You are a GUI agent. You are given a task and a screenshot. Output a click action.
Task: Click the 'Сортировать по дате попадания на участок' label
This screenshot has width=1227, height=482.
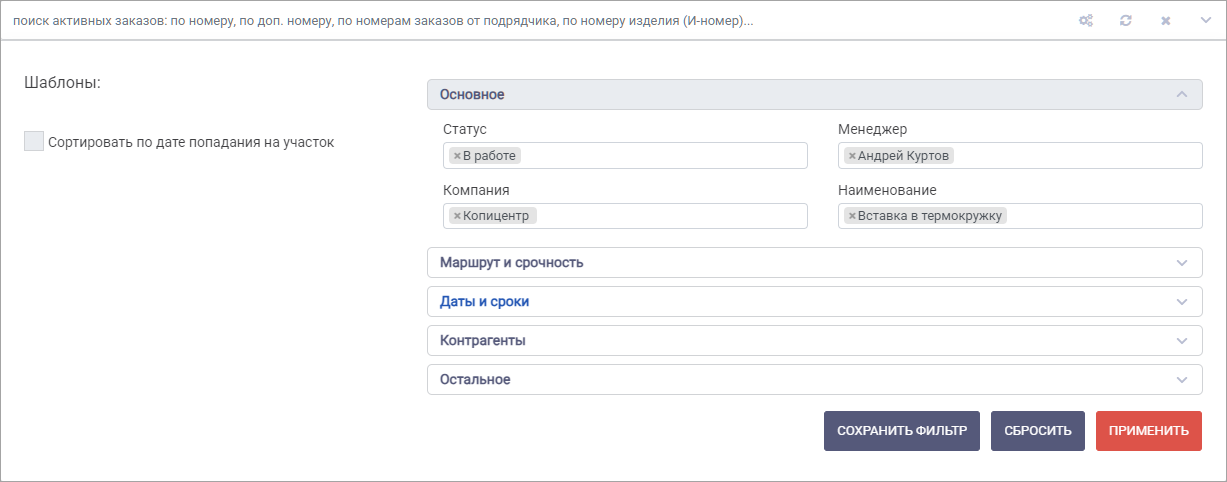click(191, 142)
